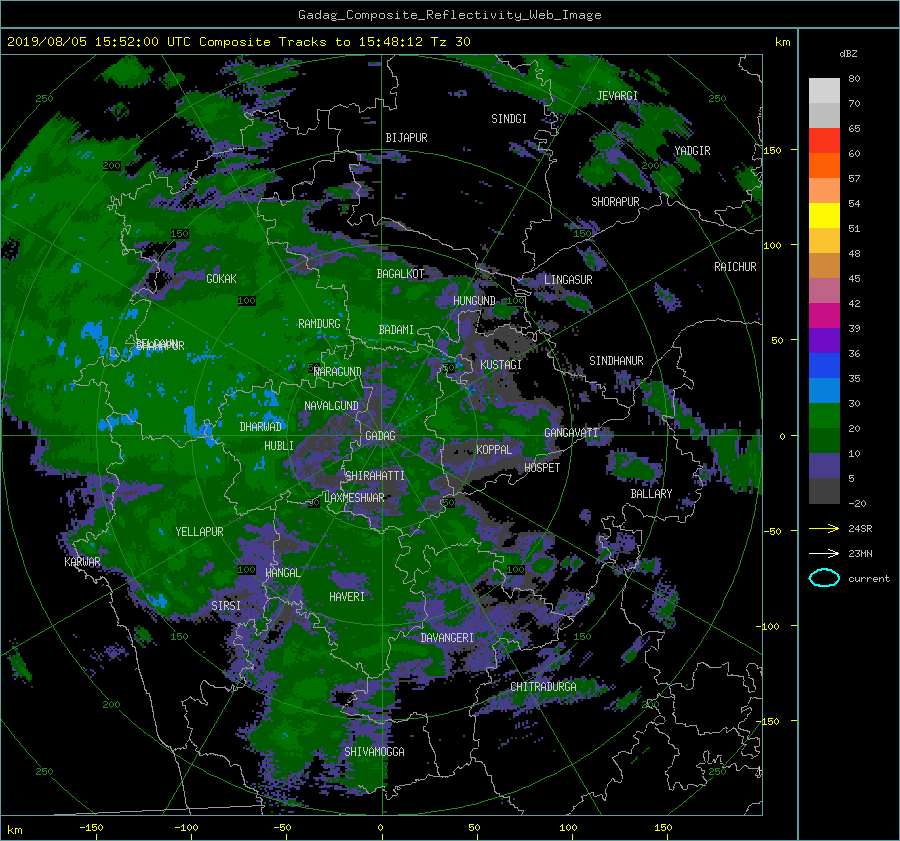Screen dimensions: 900x841
Task: Click the Gadag_Composite_Reflectivity_Web_Image title
Action: point(449,15)
